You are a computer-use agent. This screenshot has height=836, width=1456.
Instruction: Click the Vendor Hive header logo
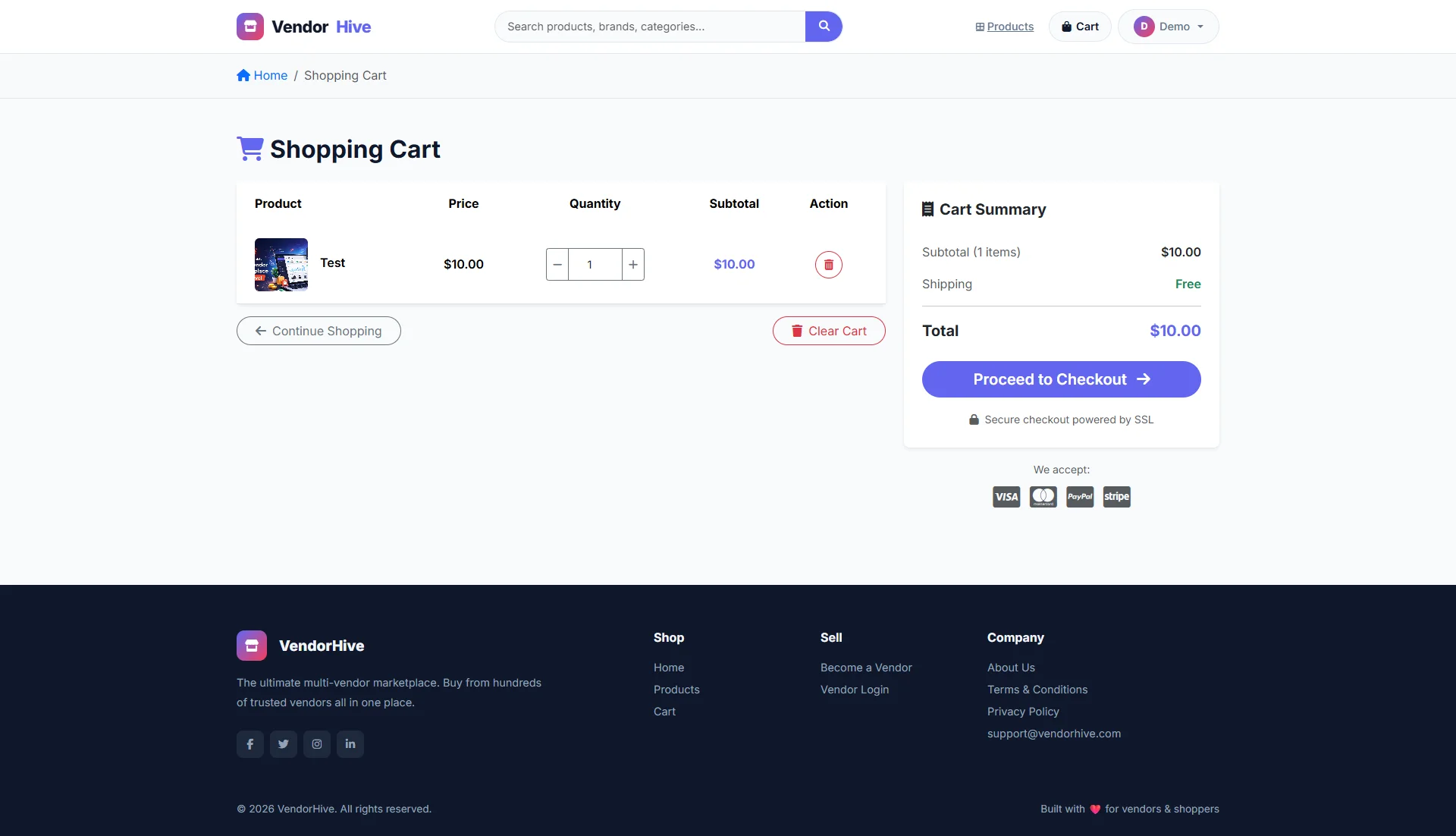(303, 27)
